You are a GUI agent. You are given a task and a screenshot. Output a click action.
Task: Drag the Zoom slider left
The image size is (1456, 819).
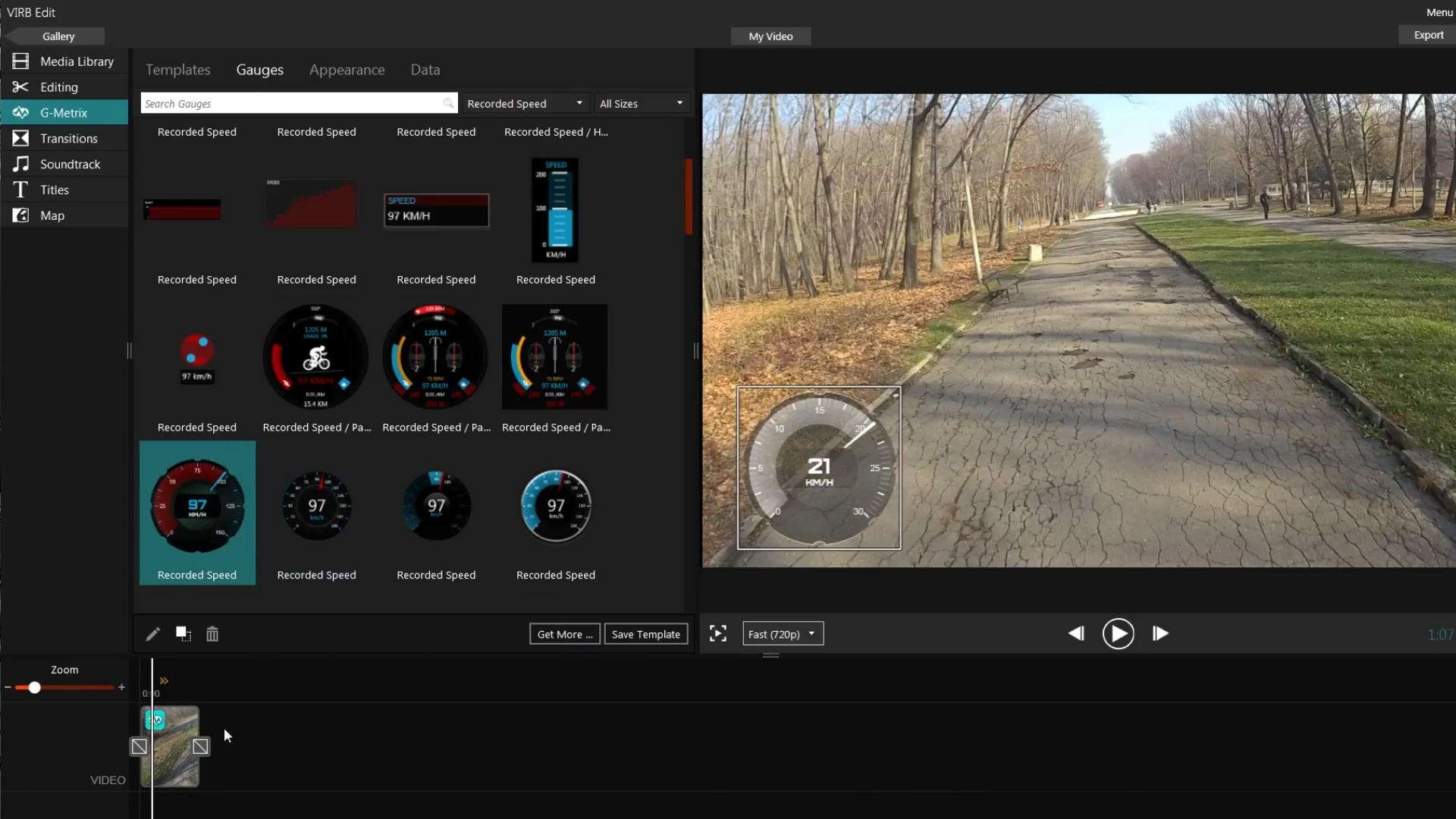coord(34,688)
